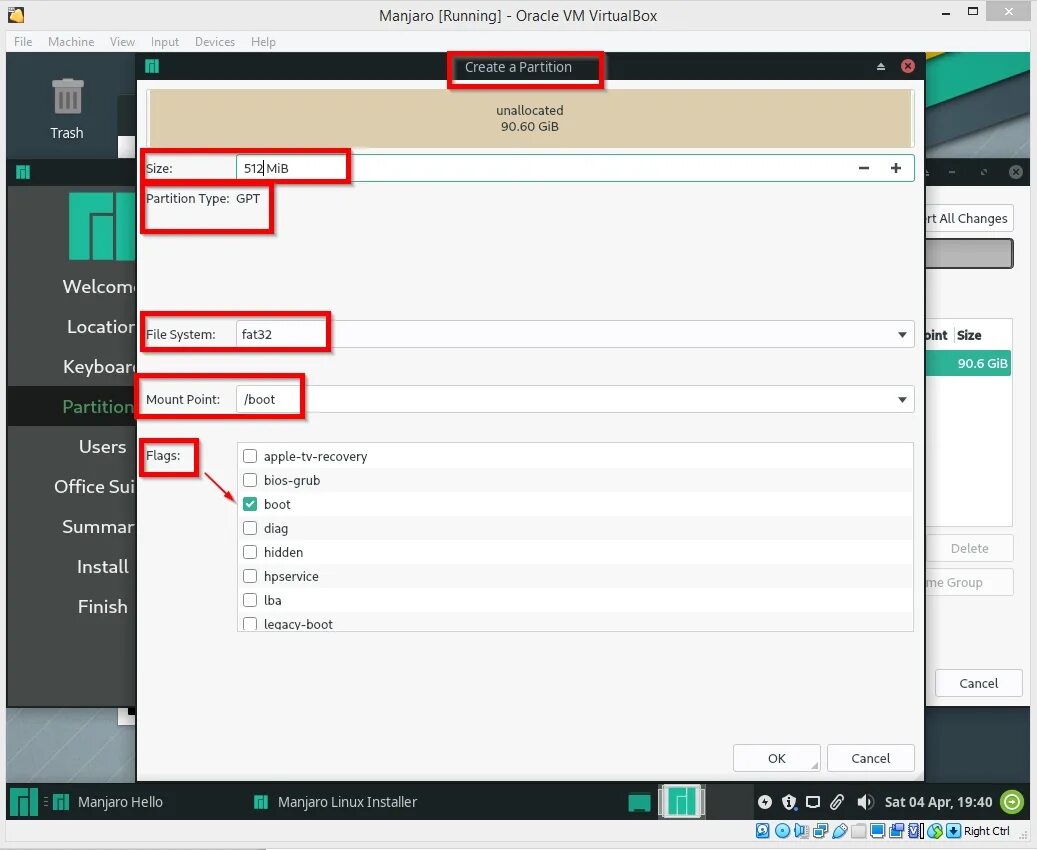Select the Finish step in installer sidebar
Viewport: 1037px width, 850px height.
(103, 607)
